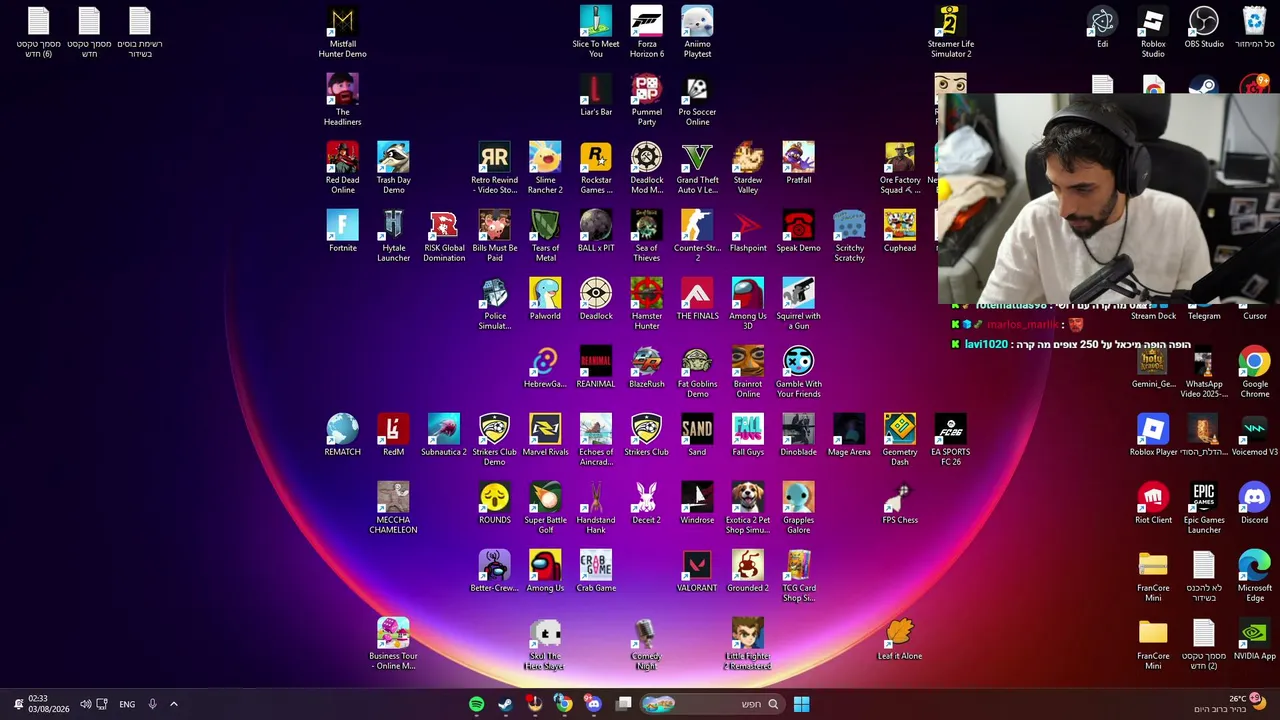Launch Grand Theft Auto V from desktop
1280x720 pixels.
(697, 168)
